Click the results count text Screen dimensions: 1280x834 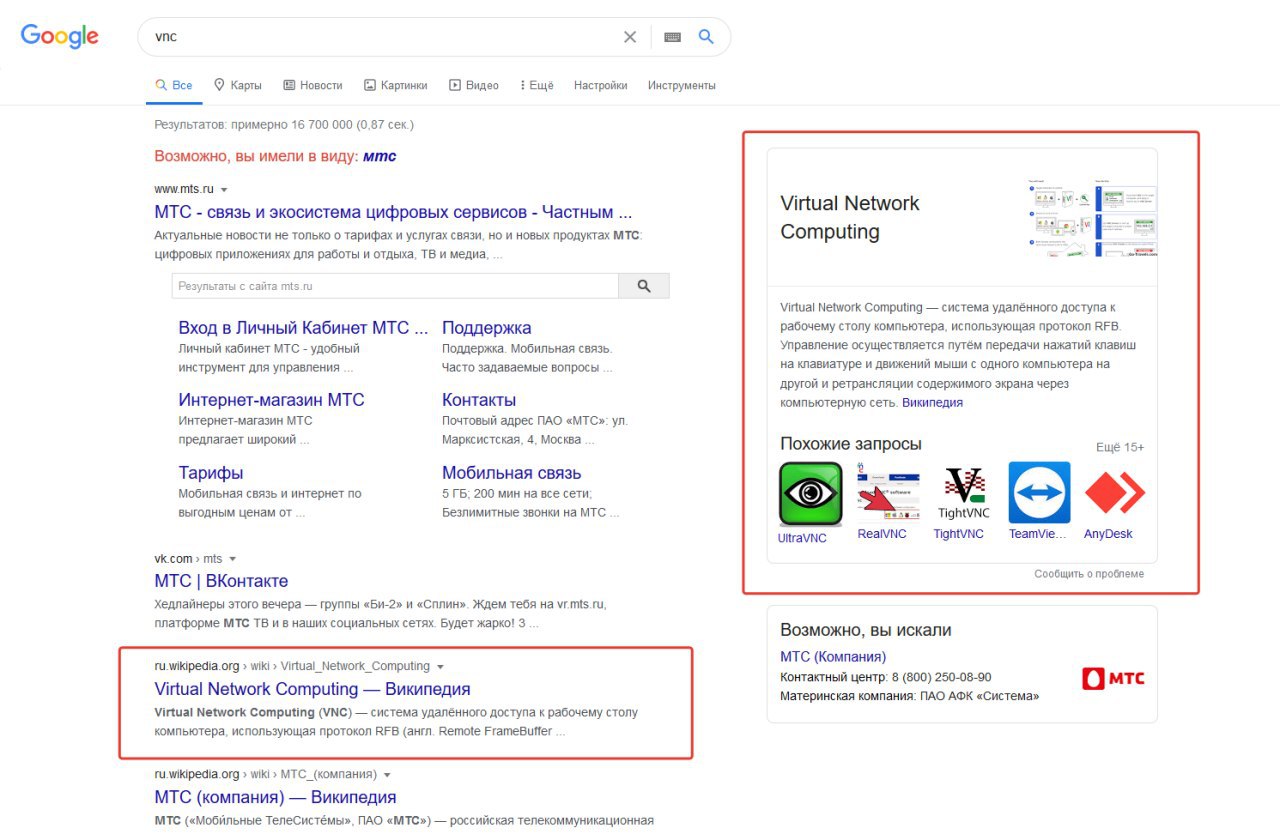point(284,125)
